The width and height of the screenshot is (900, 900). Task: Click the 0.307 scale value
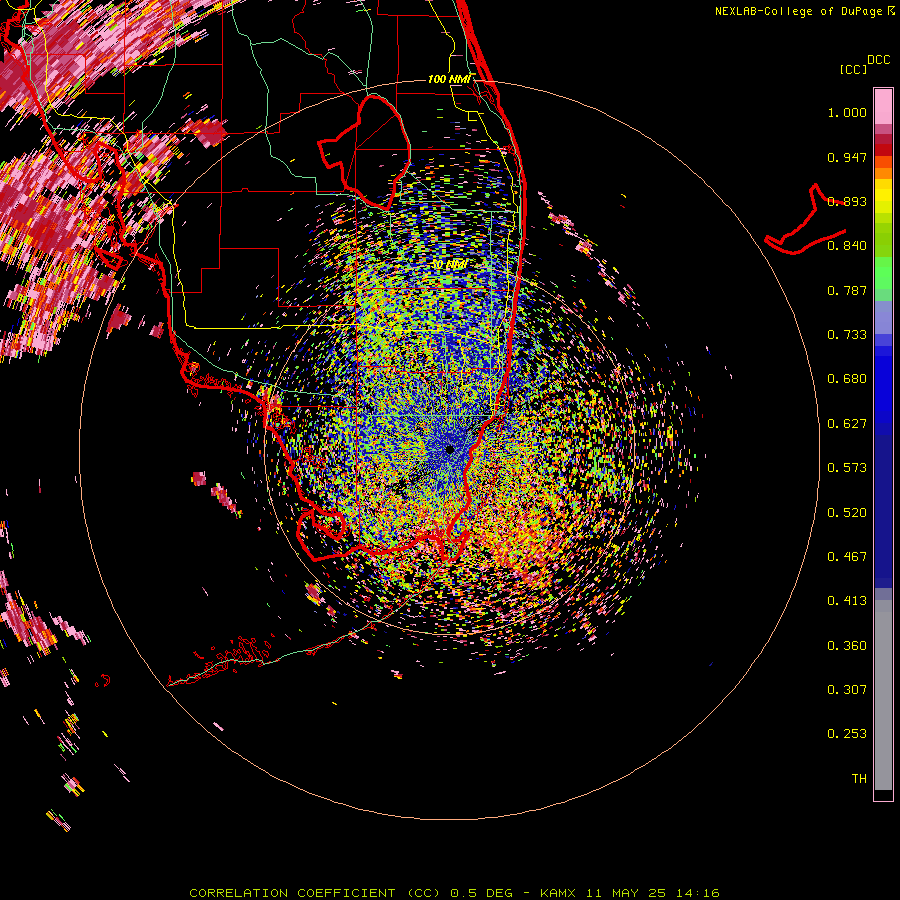tap(847, 690)
